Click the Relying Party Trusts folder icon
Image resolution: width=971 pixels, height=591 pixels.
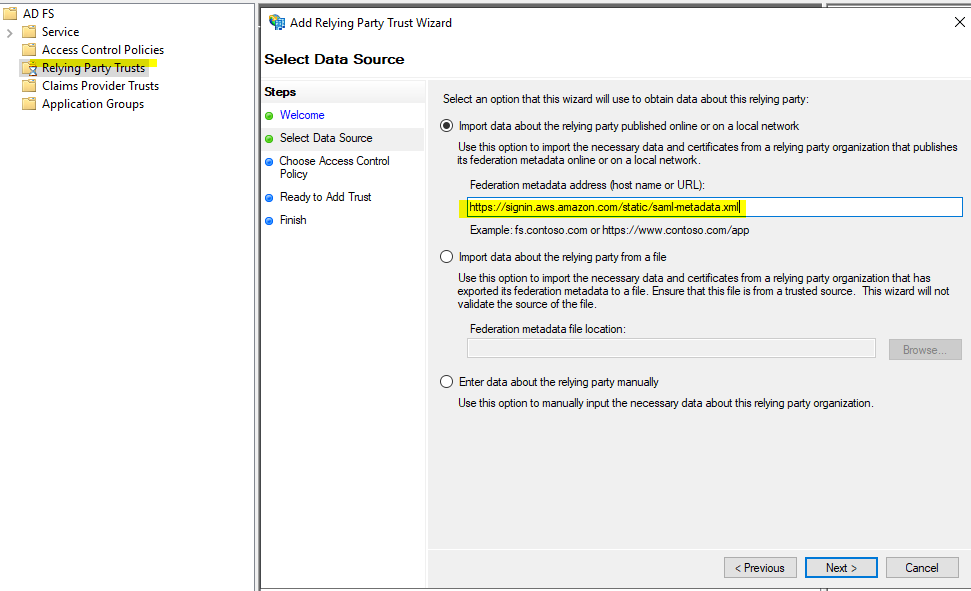coord(29,68)
